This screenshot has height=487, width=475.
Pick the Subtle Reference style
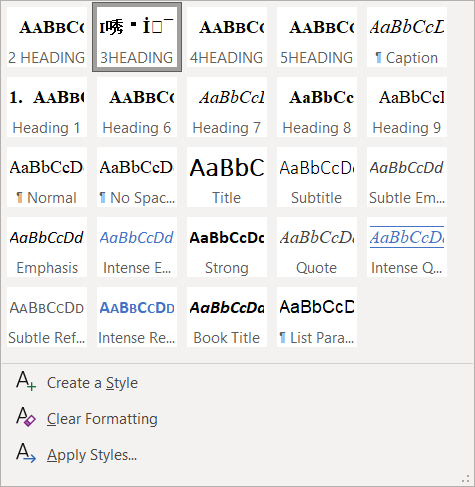coord(47,317)
